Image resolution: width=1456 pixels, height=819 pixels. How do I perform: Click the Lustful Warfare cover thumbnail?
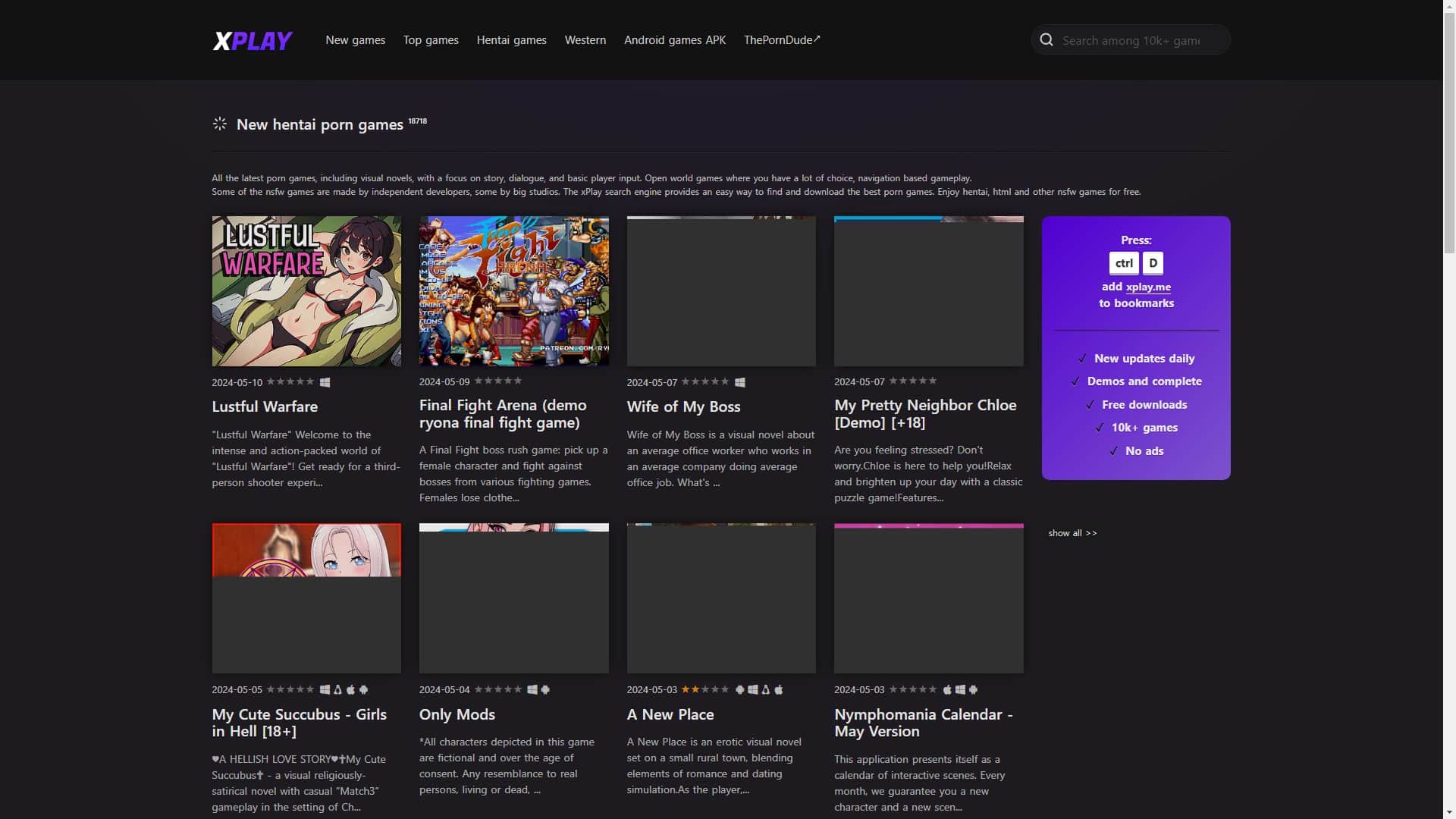[306, 291]
